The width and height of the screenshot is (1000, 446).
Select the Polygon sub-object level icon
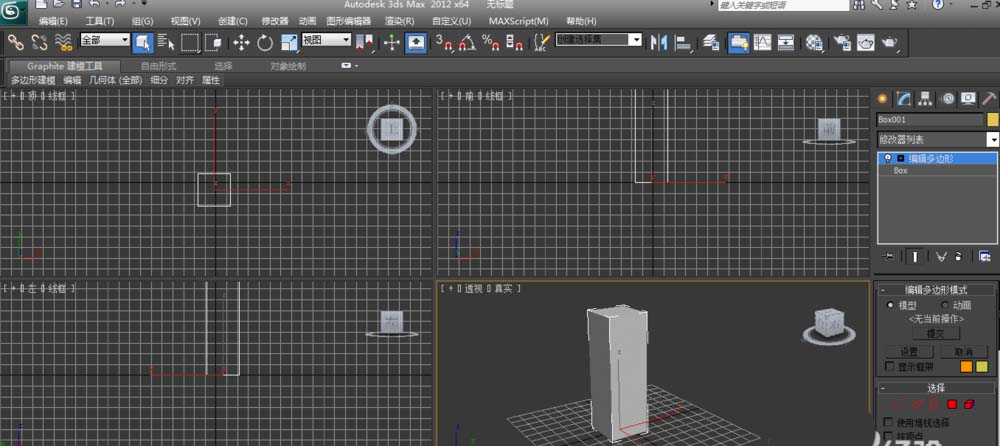(x=952, y=404)
